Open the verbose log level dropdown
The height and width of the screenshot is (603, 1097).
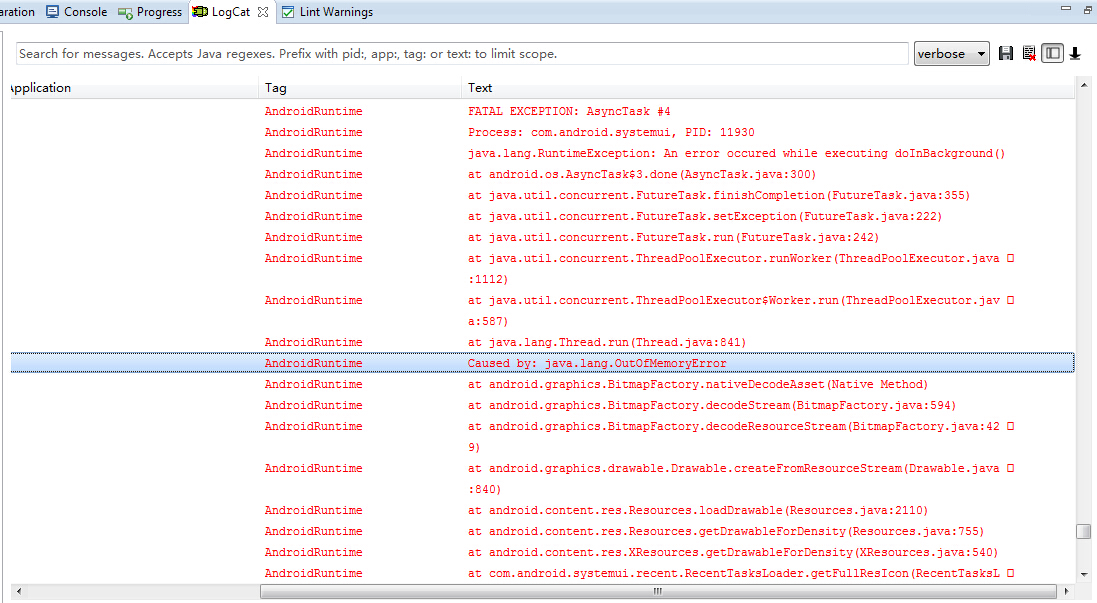coord(951,54)
